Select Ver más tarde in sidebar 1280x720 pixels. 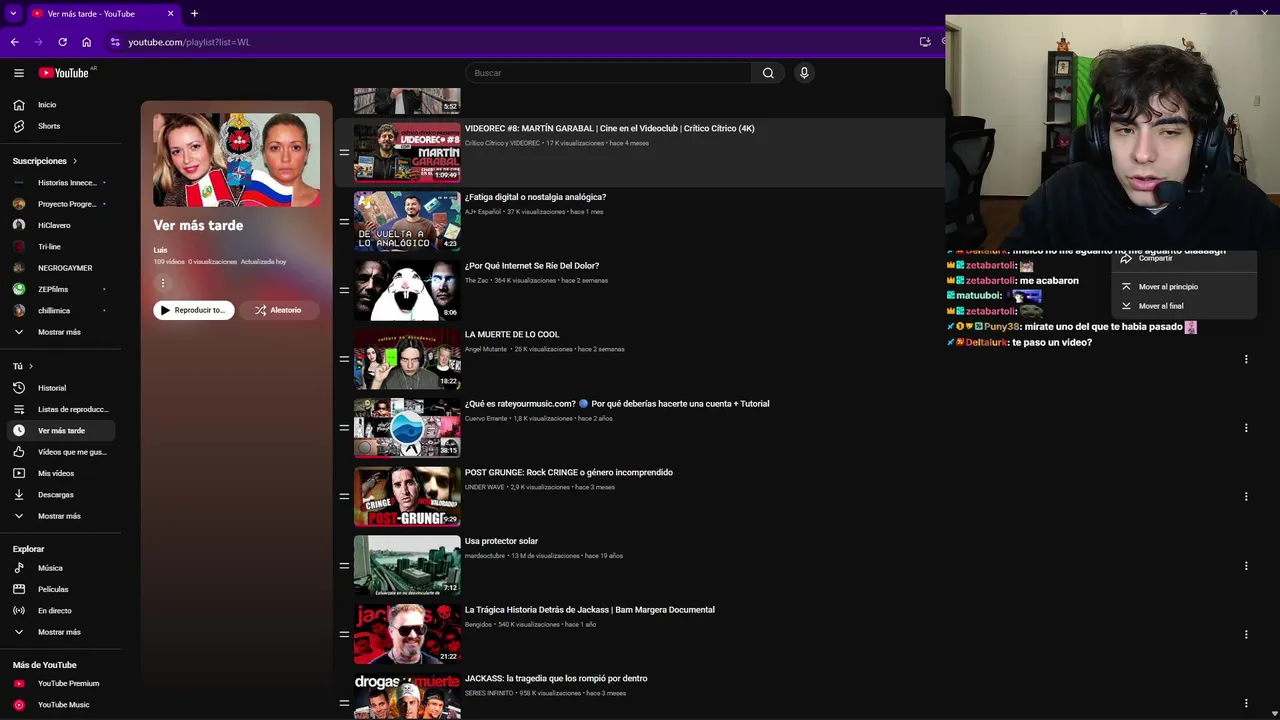61,431
